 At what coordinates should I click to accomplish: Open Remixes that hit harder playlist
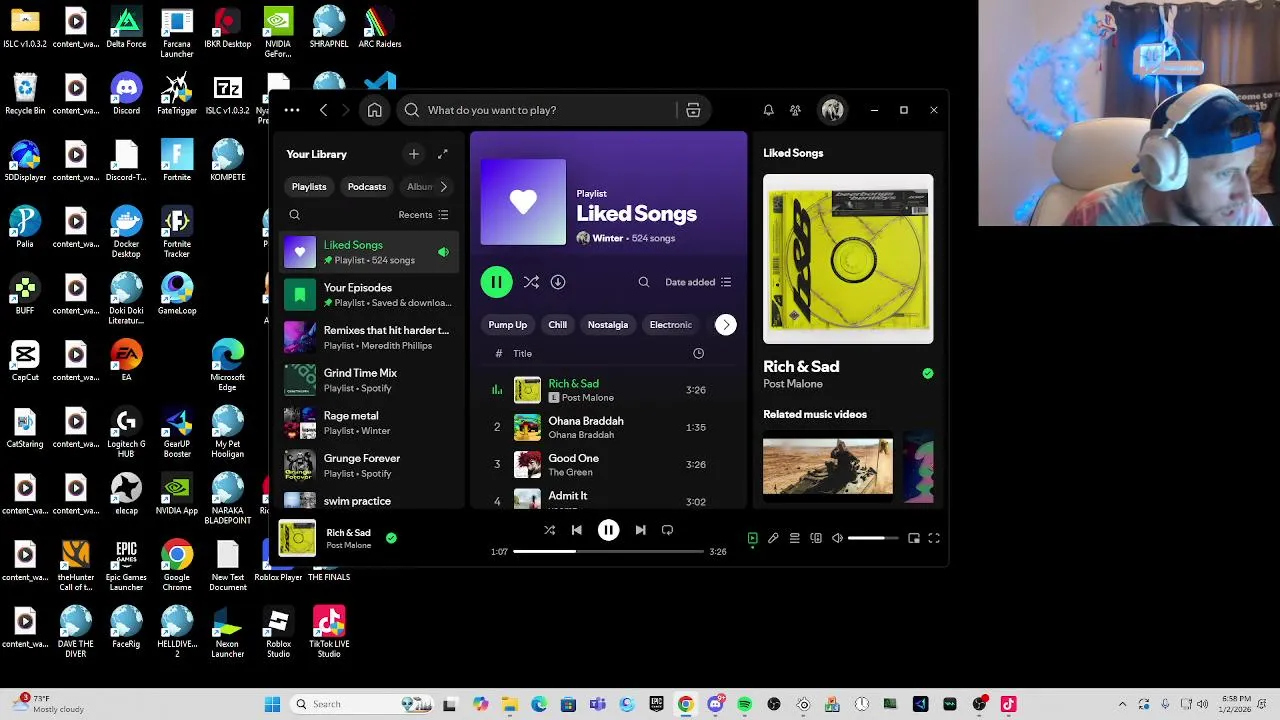pyautogui.click(x=370, y=337)
